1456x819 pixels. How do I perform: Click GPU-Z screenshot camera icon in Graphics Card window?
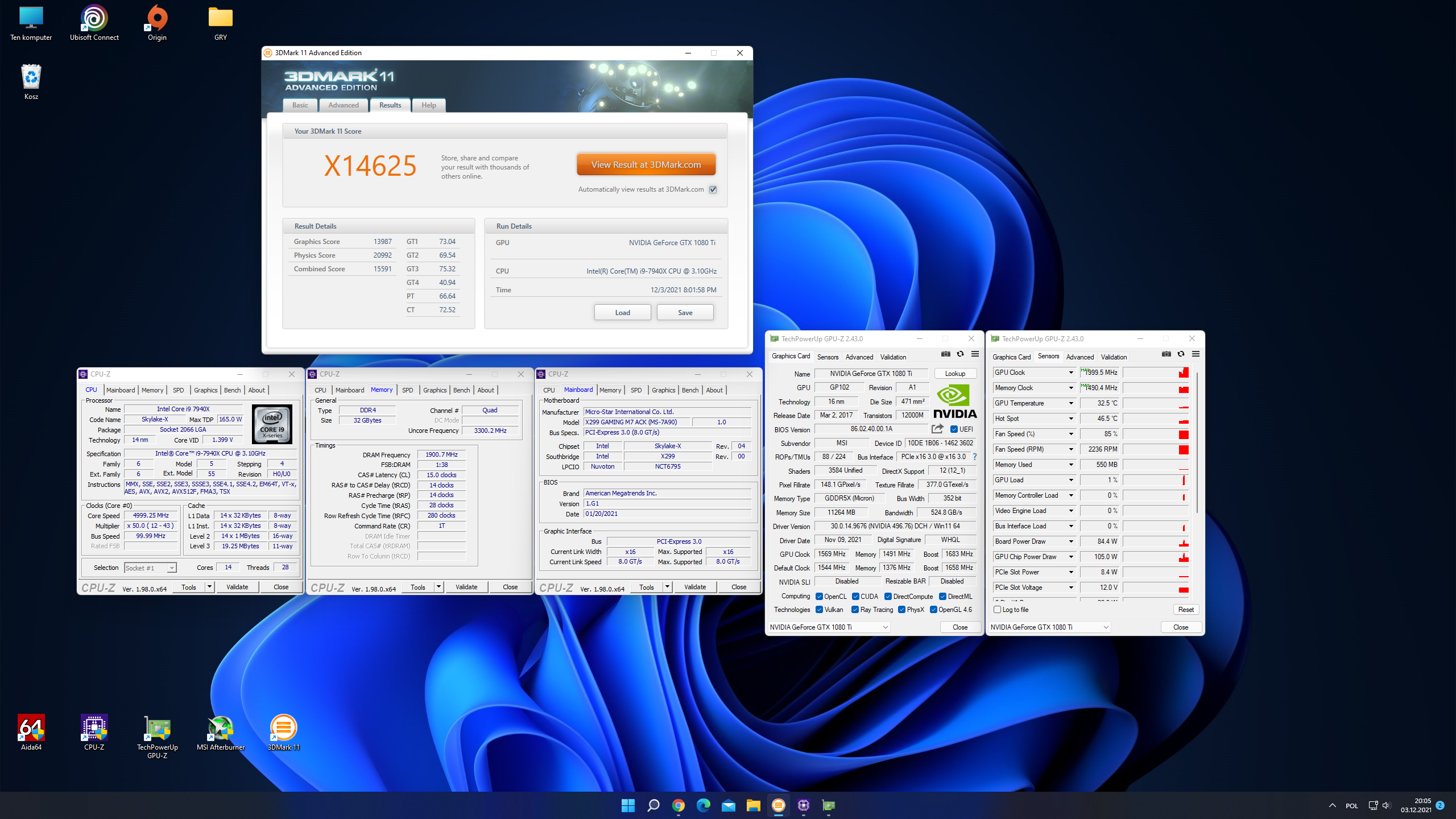pos(945,354)
